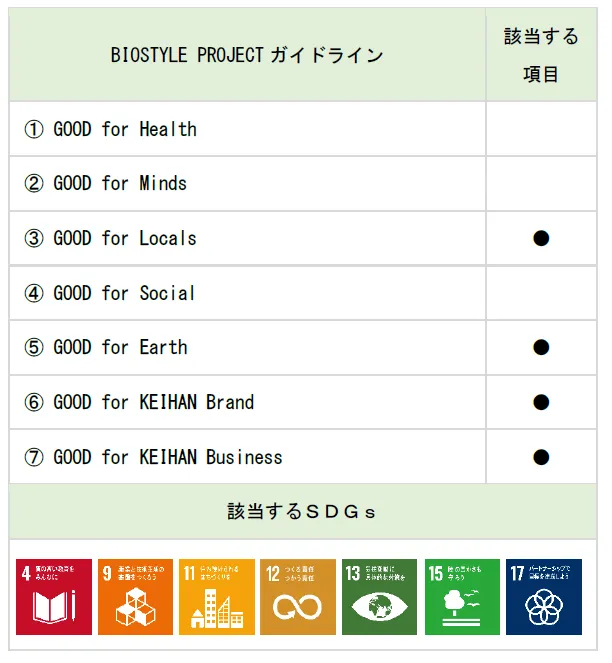
Task: Click the 該当する項目 column header
Action: pyautogui.click(x=541, y=55)
